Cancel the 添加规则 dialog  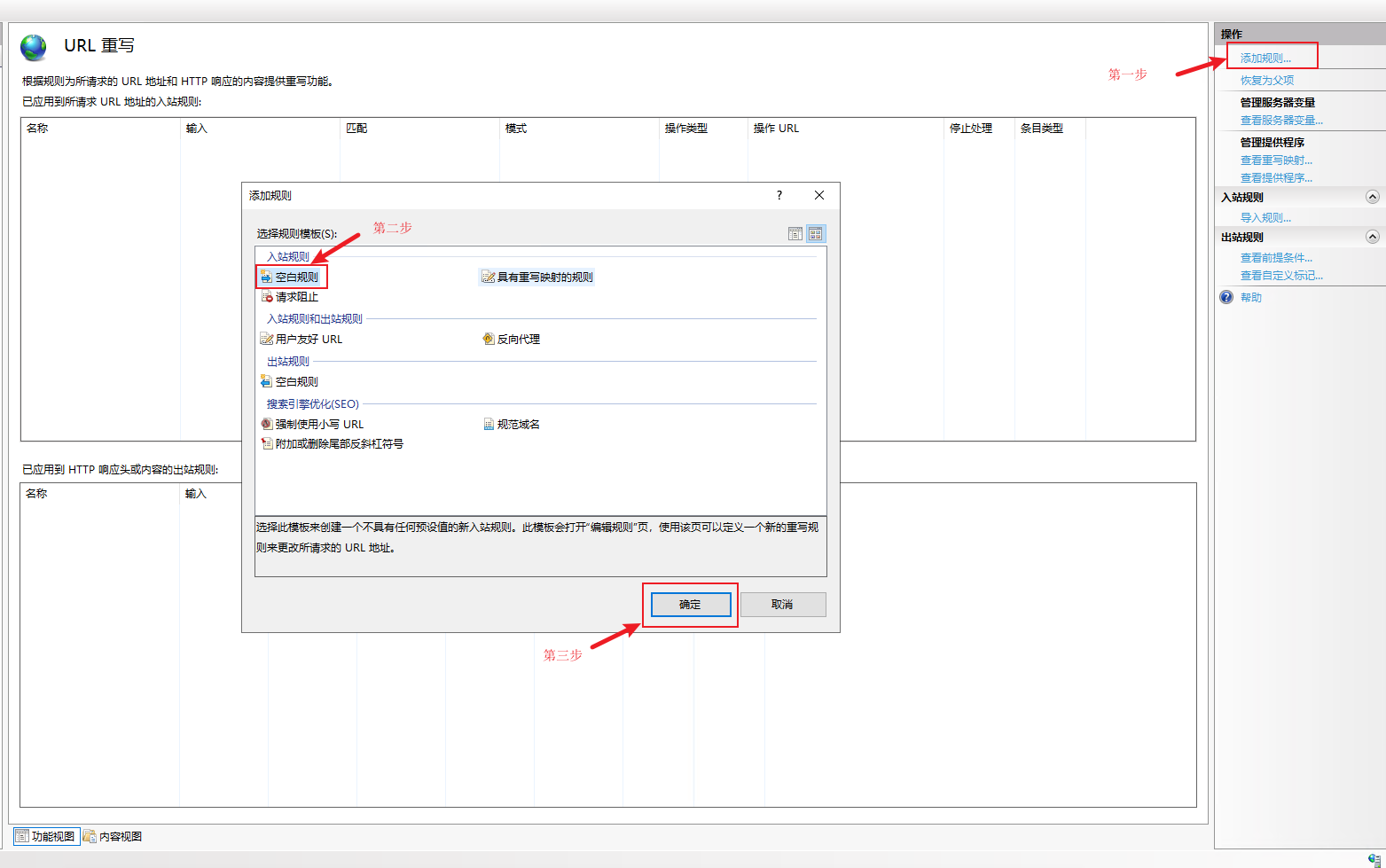pos(782,605)
